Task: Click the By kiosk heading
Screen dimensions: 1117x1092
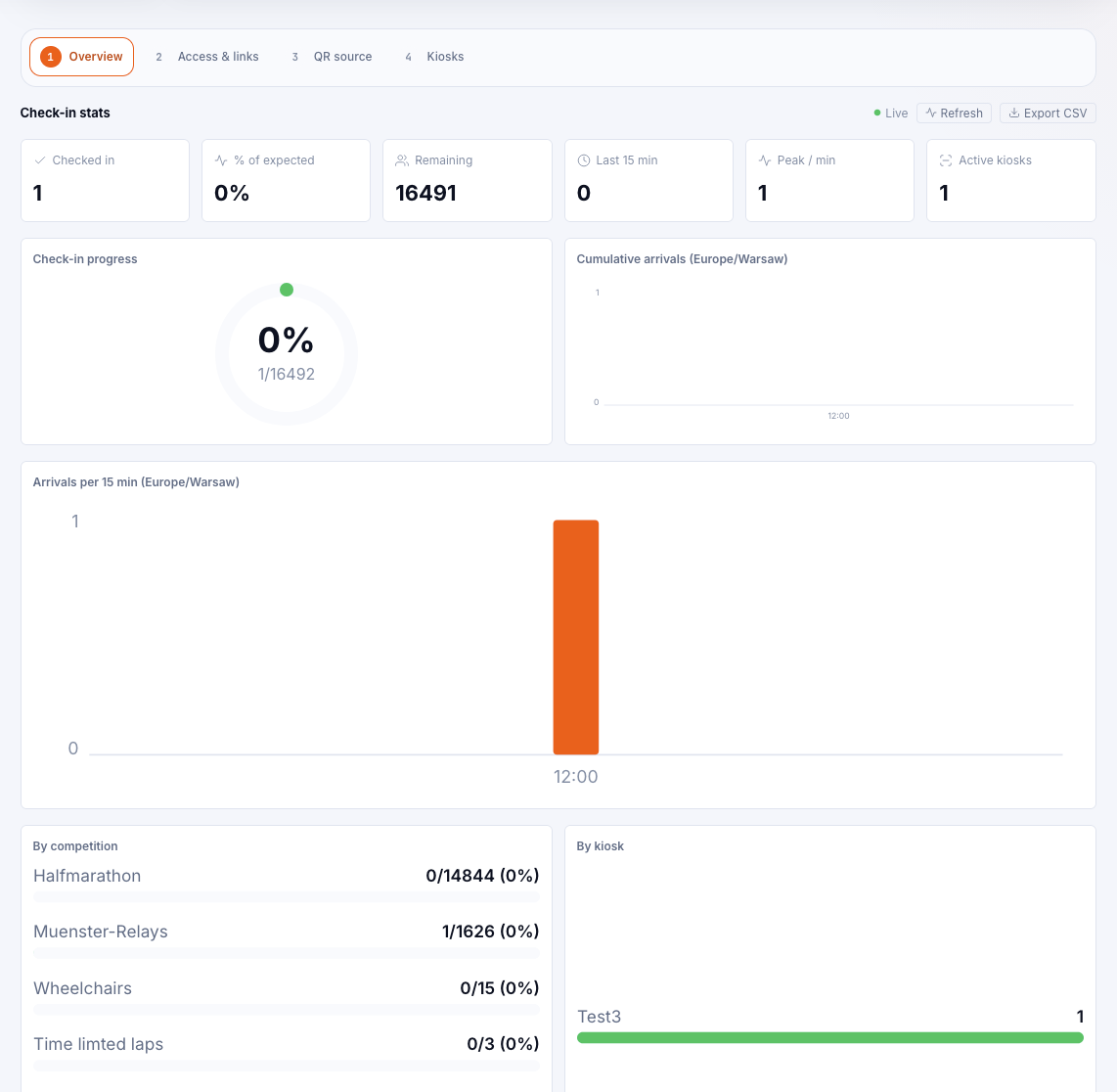Action: click(600, 846)
